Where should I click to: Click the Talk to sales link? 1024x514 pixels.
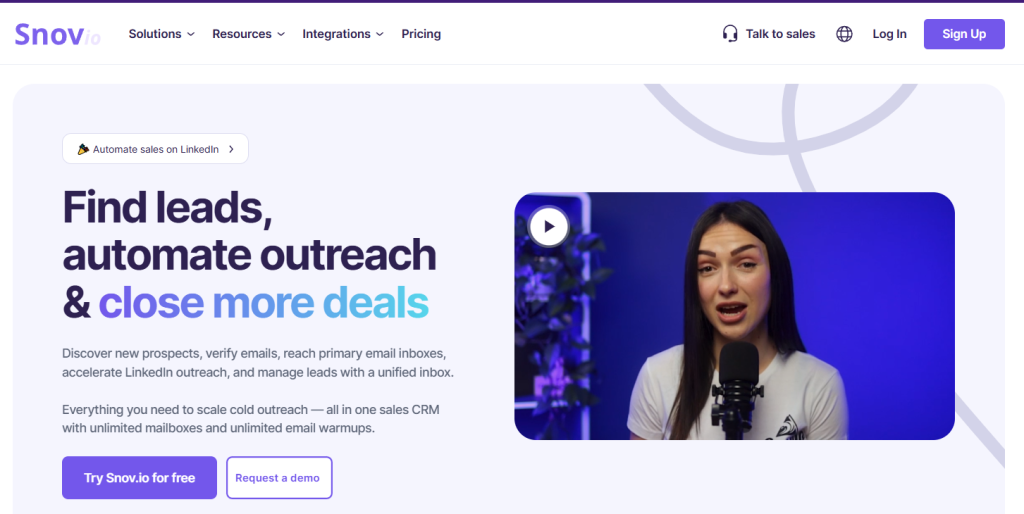pos(780,34)
